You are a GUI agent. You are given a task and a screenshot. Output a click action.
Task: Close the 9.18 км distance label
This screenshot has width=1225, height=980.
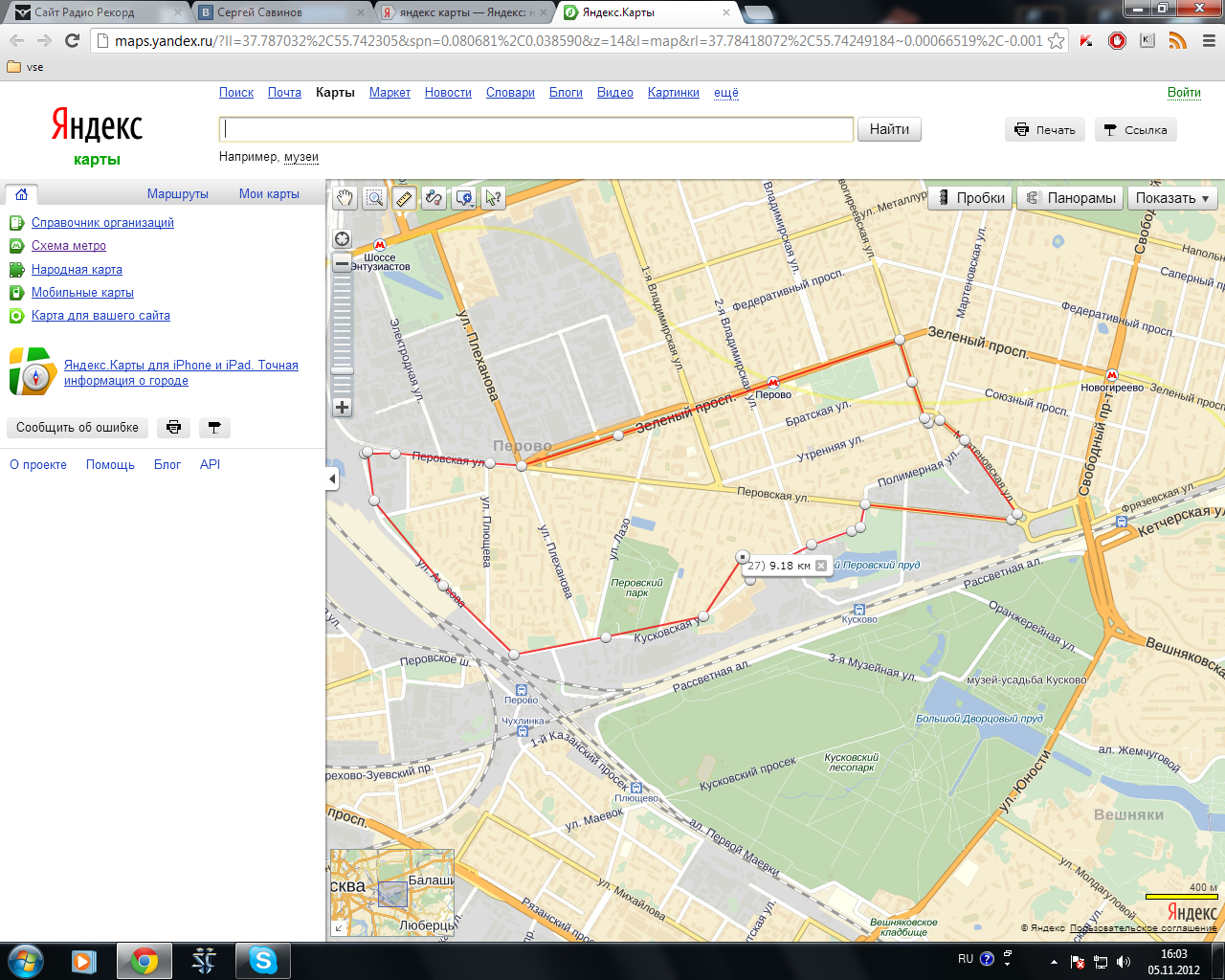[x=821, y=566]
